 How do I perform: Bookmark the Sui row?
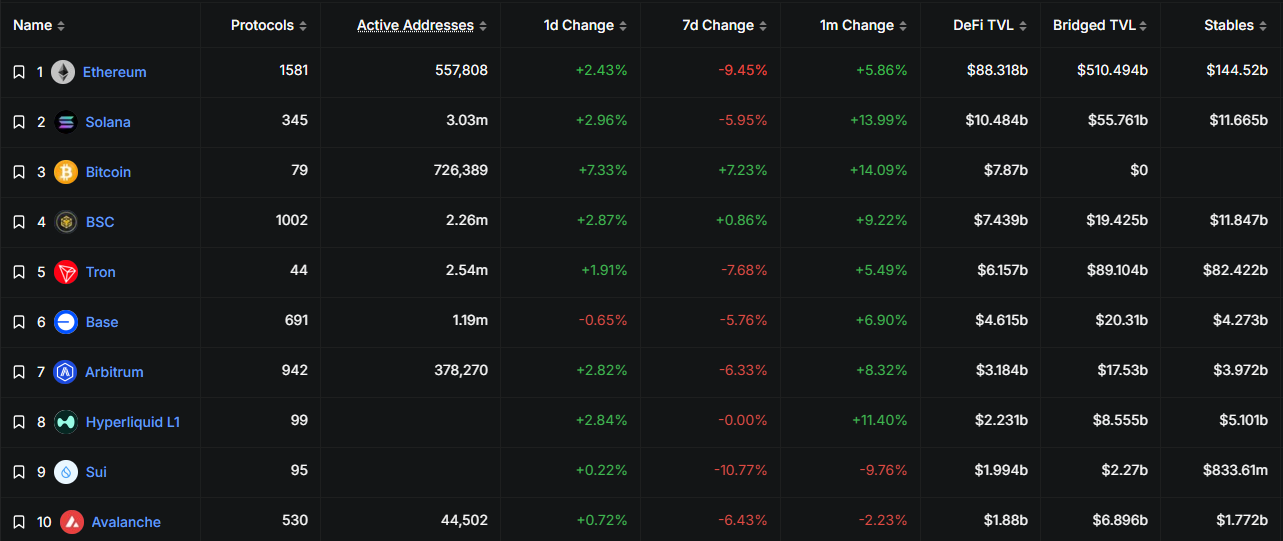click(18, 472)
